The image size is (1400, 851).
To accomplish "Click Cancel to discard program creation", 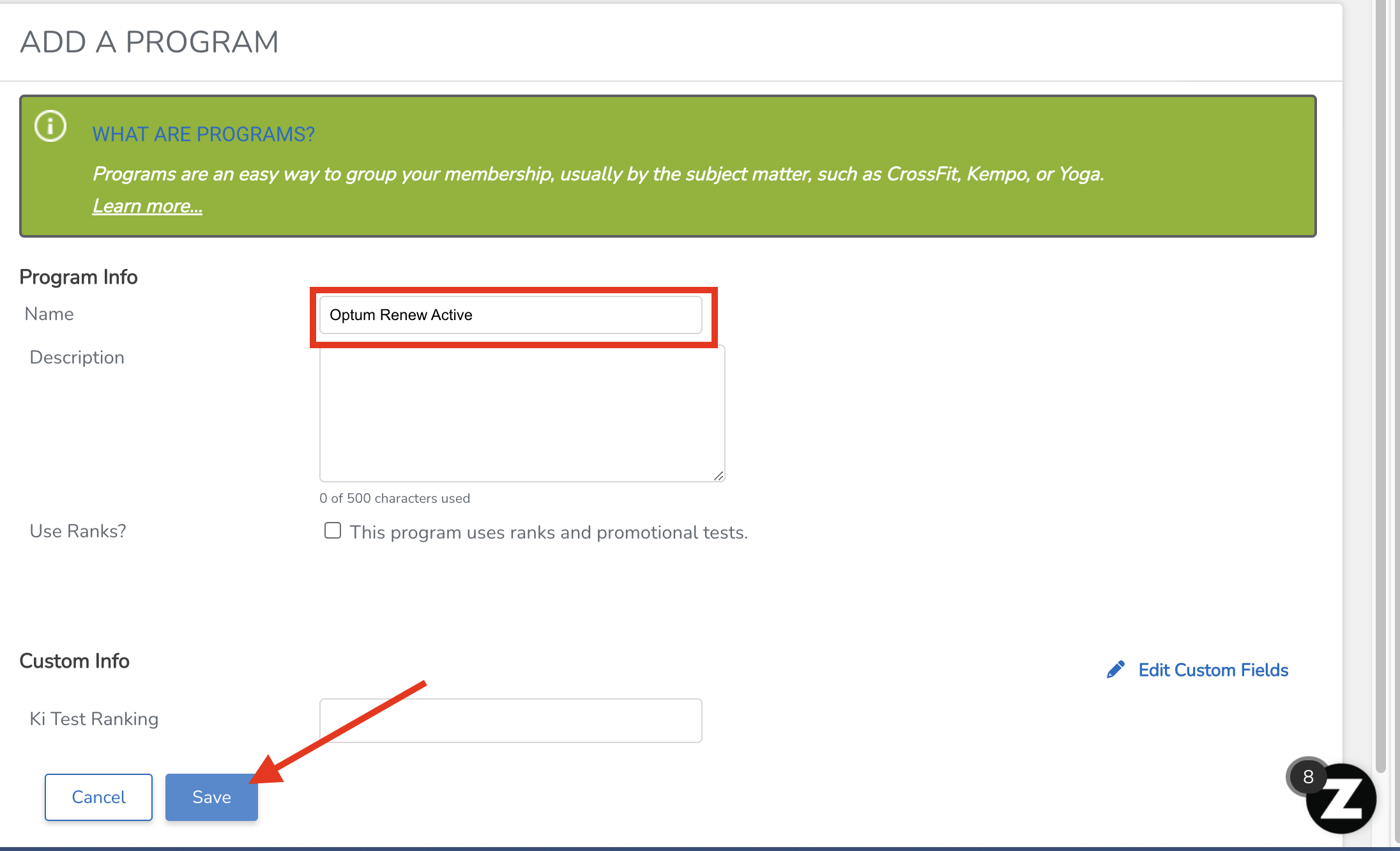I will (98, 797).
